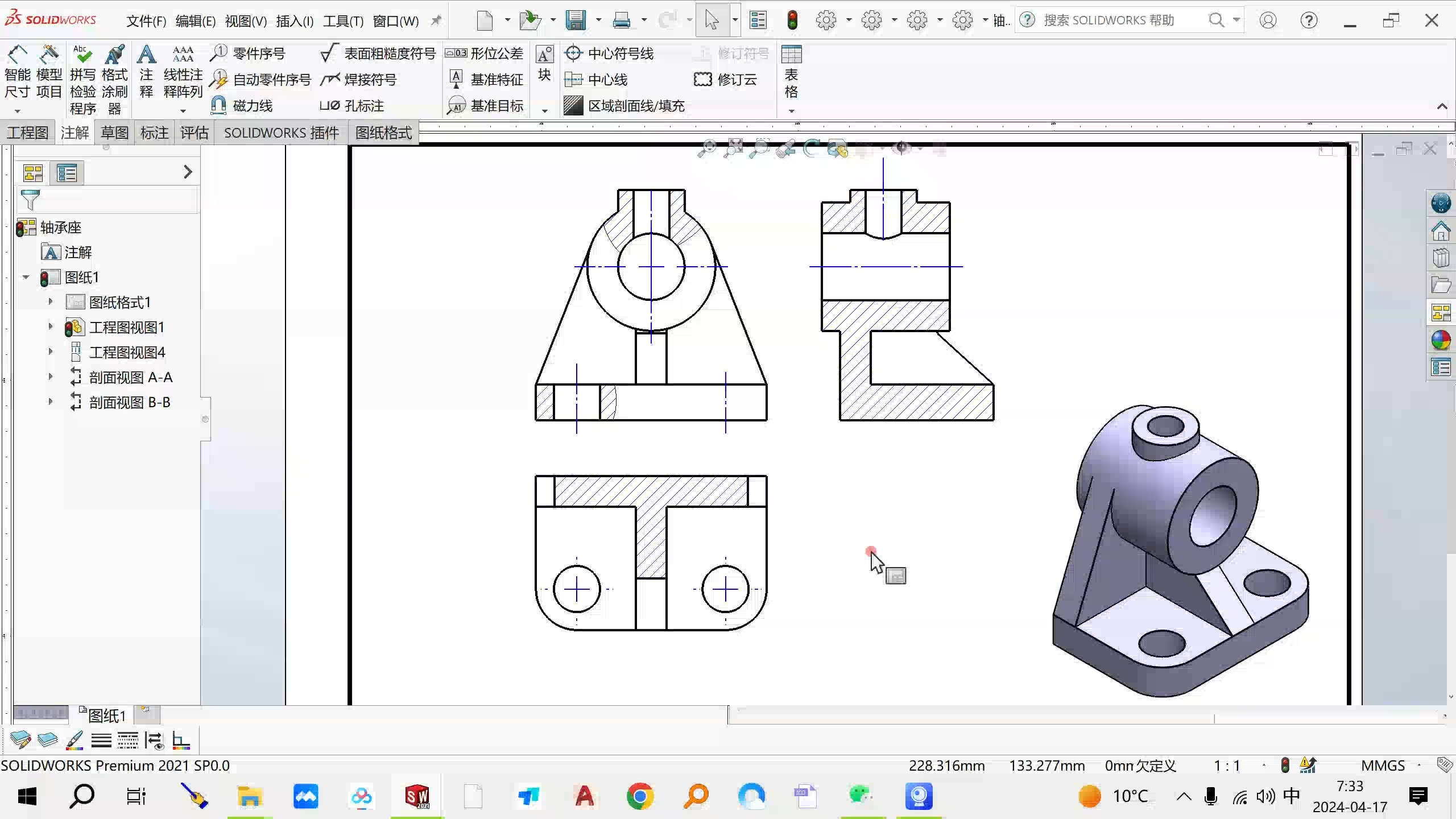Click the Print icon in top toolbar
This screenshot has width=1456, height=819.
click(x=622, y=20)
